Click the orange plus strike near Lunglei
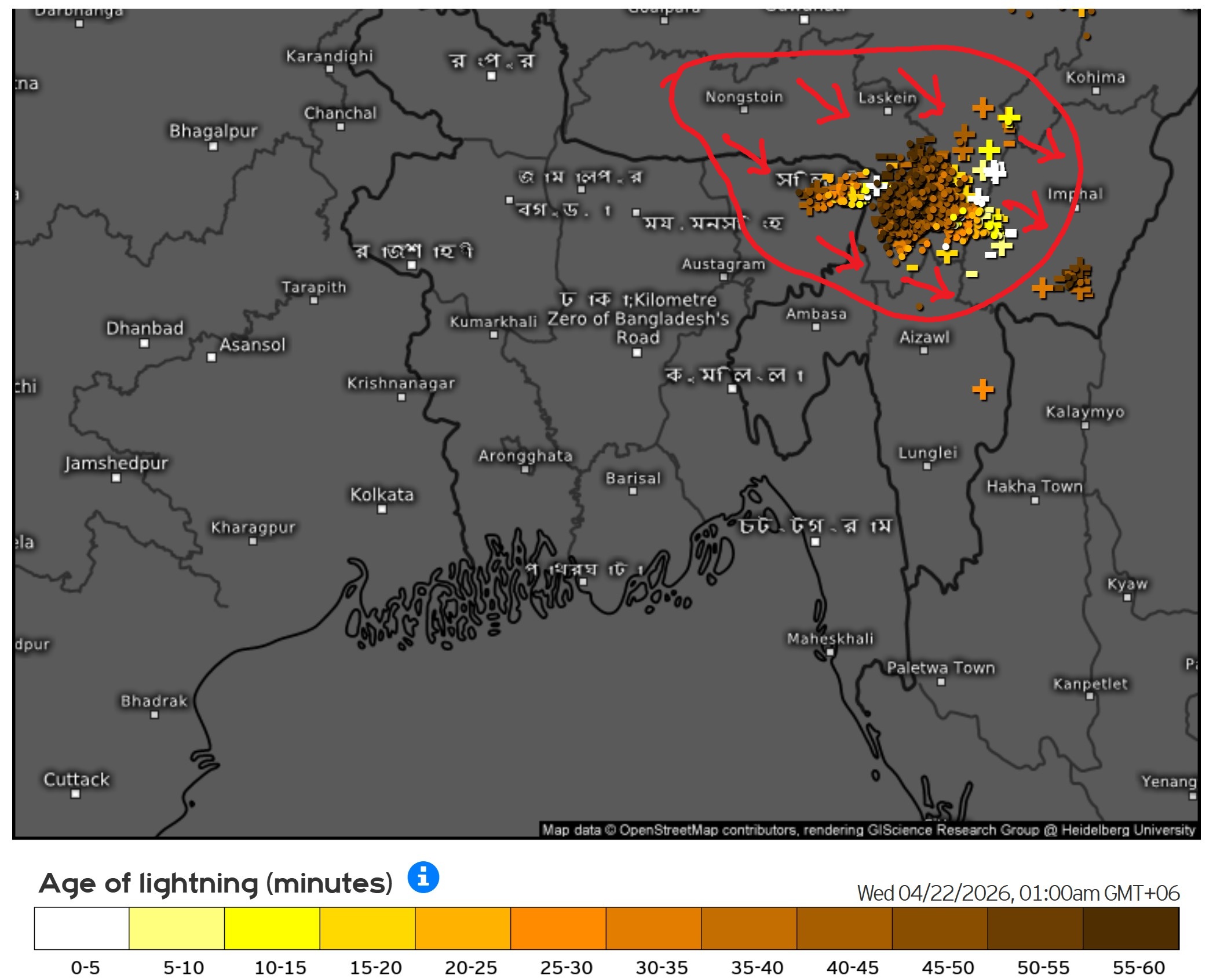 983,389
